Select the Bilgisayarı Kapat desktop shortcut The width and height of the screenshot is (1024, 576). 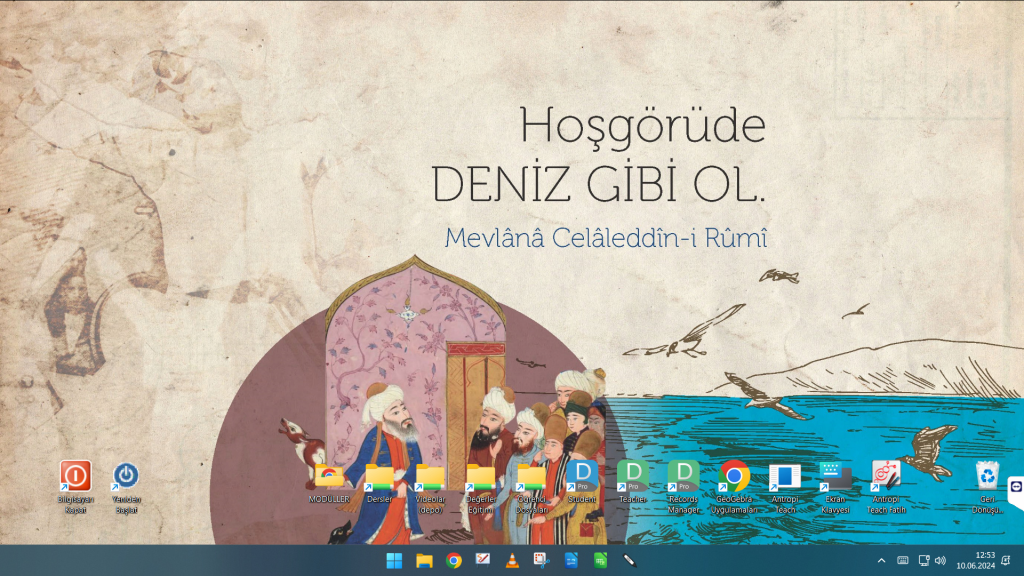click(x=76, y=476)
